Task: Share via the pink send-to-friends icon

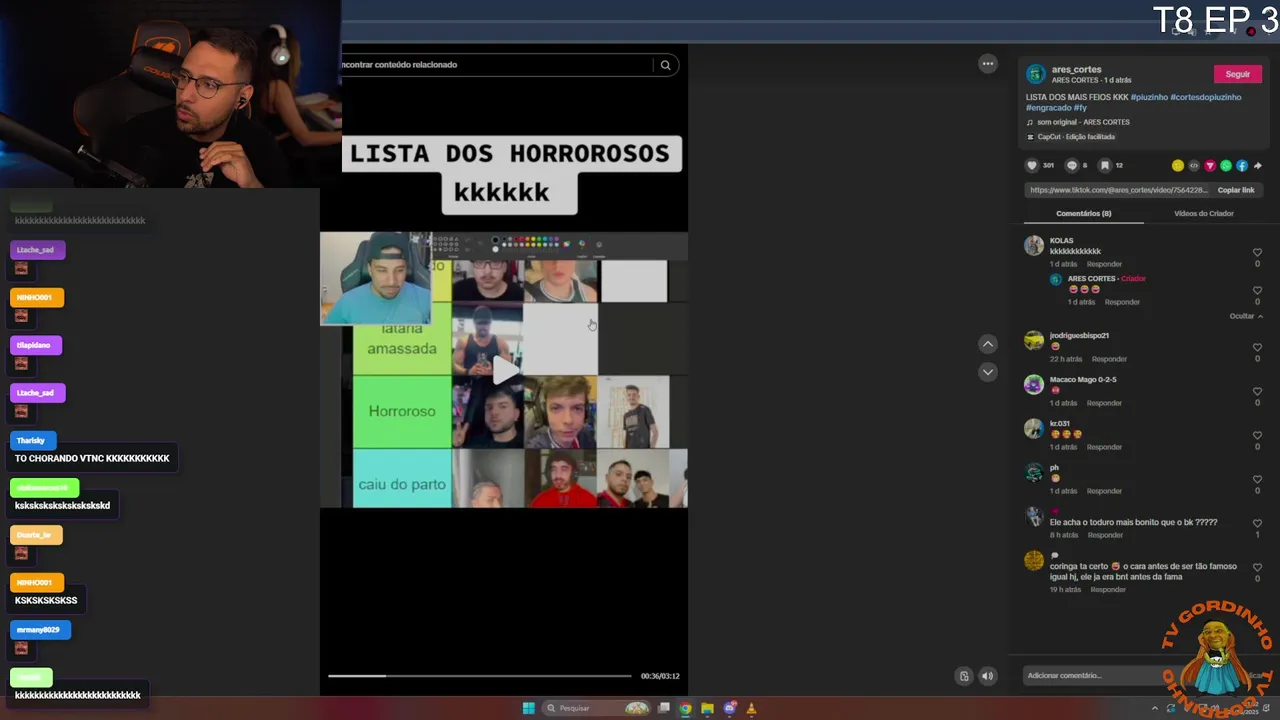Action: point(1210,165)
